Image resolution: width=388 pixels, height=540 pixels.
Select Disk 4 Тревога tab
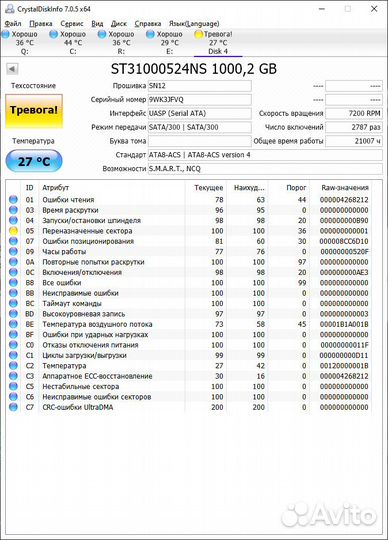(x=218, y=43)
